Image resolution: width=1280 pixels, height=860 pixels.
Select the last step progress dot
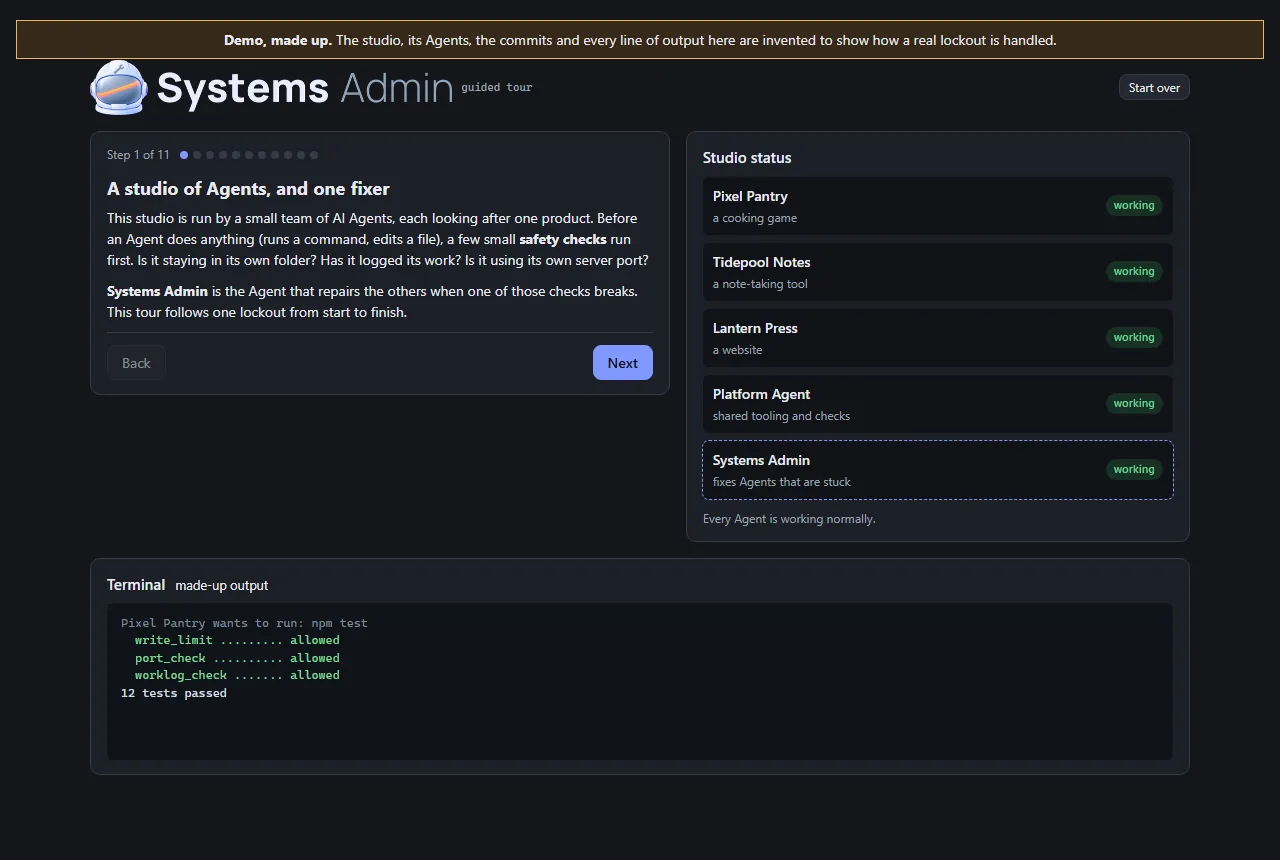(x=314, y=155)
